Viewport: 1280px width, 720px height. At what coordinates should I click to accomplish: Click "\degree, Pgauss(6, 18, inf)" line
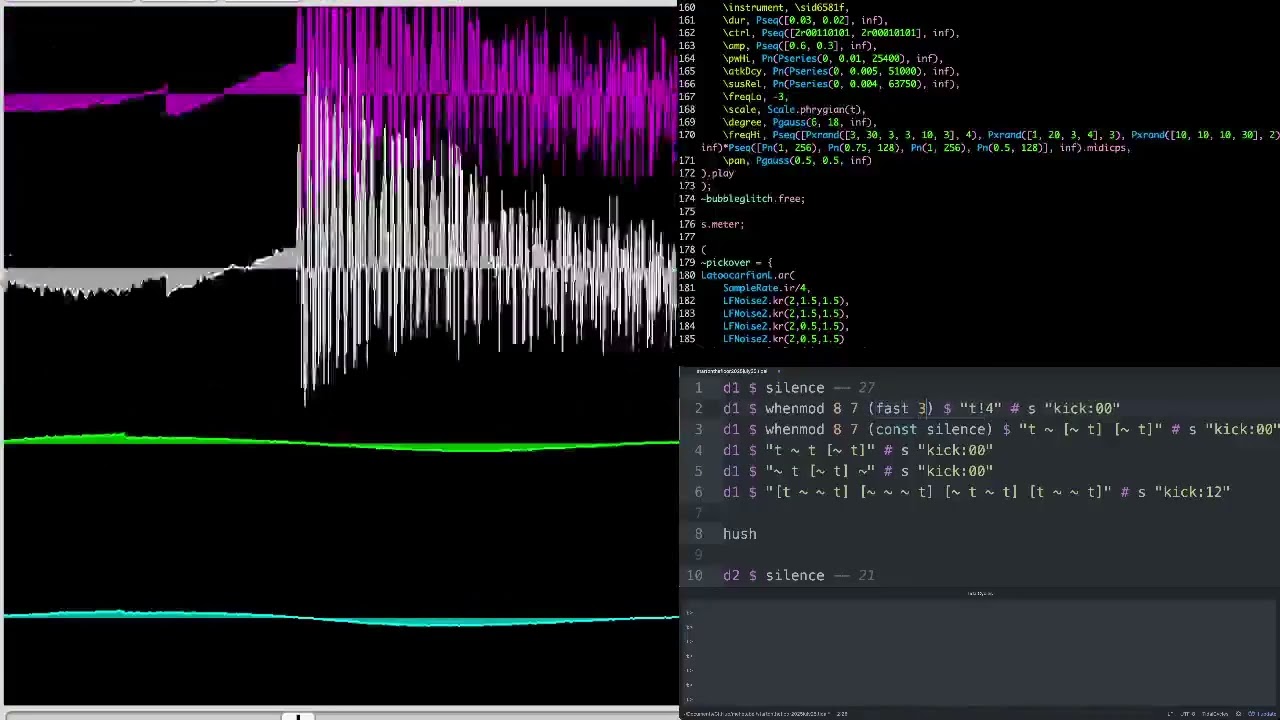799,122
